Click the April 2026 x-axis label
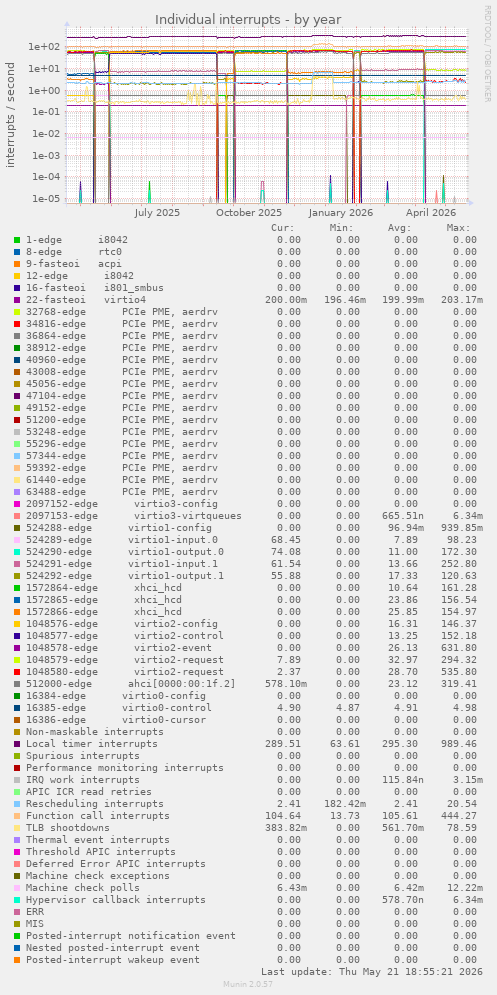The image size is (497, 995). coord(431,213)
